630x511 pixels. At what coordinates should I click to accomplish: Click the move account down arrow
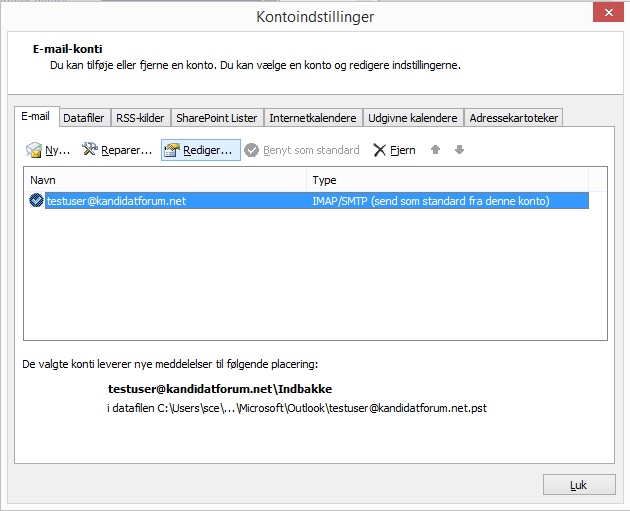[459, 150]
